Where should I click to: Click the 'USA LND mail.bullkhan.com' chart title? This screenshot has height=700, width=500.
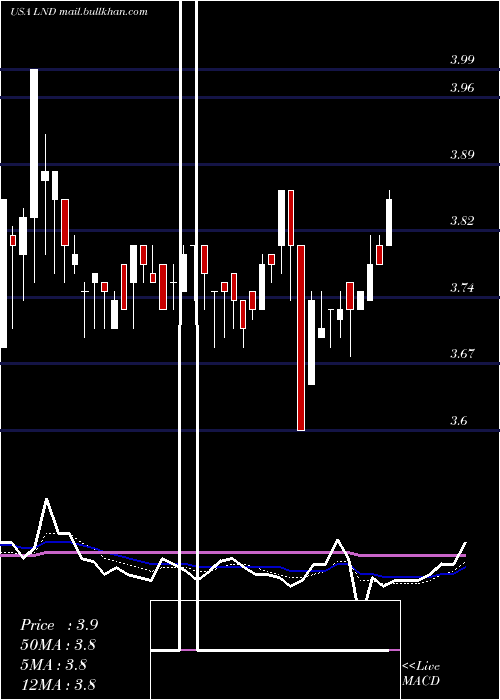(79, 12)
